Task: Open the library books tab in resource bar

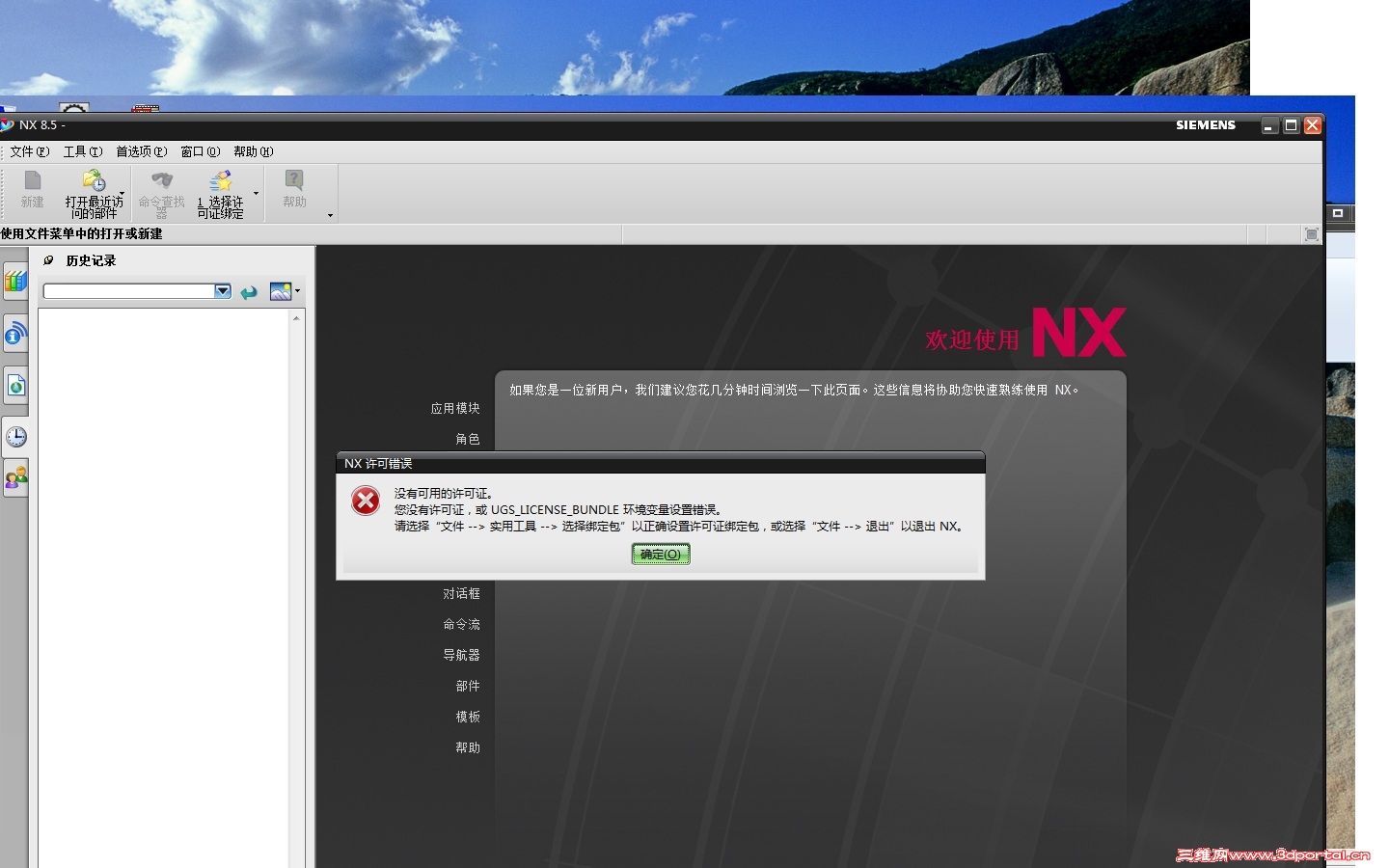Action: pyautogui.click(x=15, y=282)
